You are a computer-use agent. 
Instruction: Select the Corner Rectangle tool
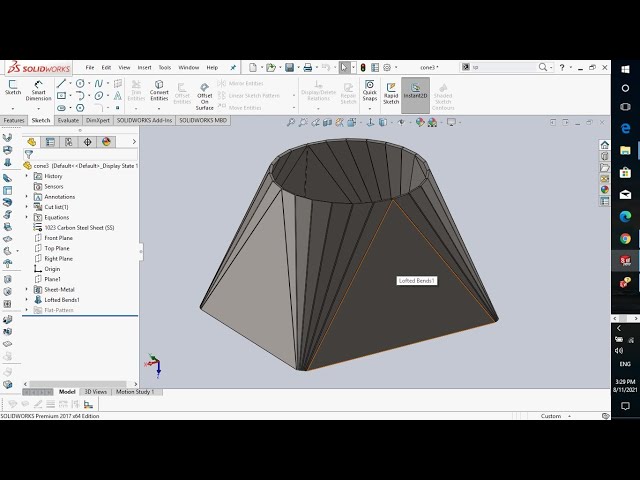(61, 96)
